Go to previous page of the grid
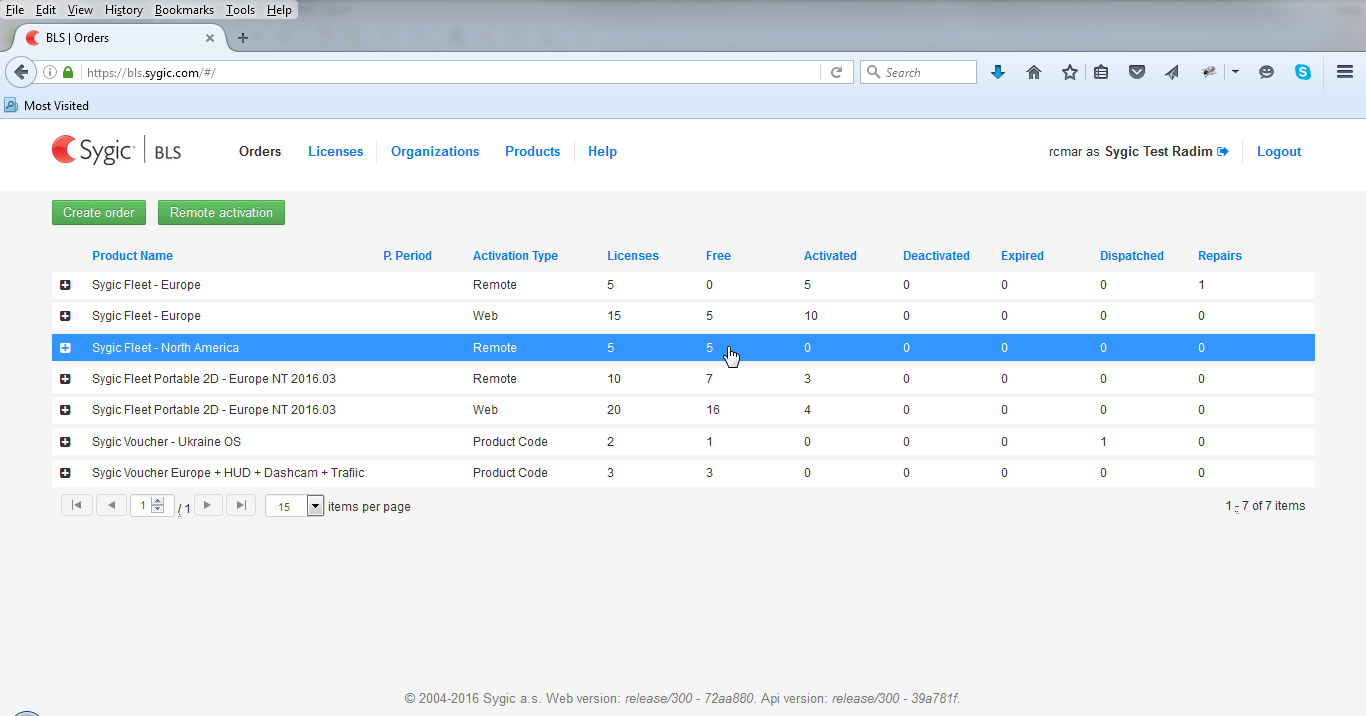Screen dimensions: 1366x716 click(111, 505)
